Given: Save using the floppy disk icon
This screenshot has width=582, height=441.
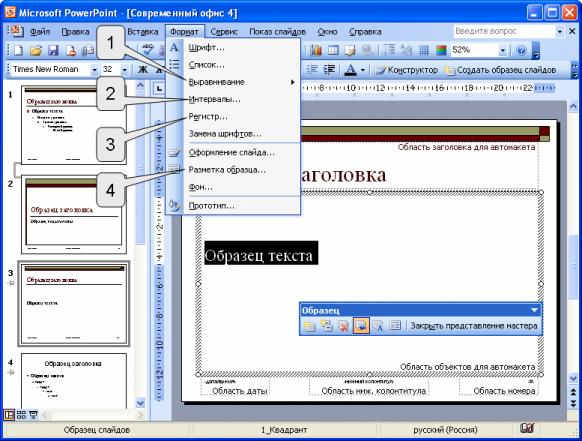Looking at the screenshot, I should 53,50.
